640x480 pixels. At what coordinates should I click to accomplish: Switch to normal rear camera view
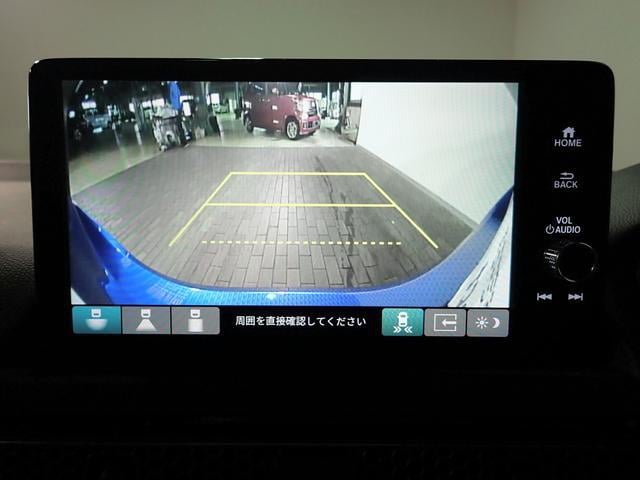pos(146,321)
